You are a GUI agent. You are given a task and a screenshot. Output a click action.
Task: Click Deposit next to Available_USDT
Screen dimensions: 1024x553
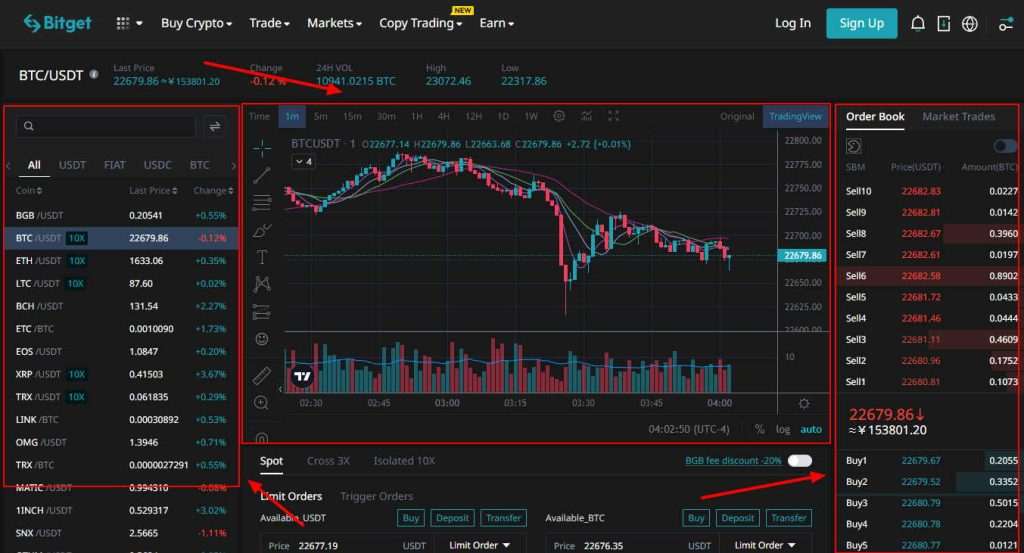coord(453,518)
